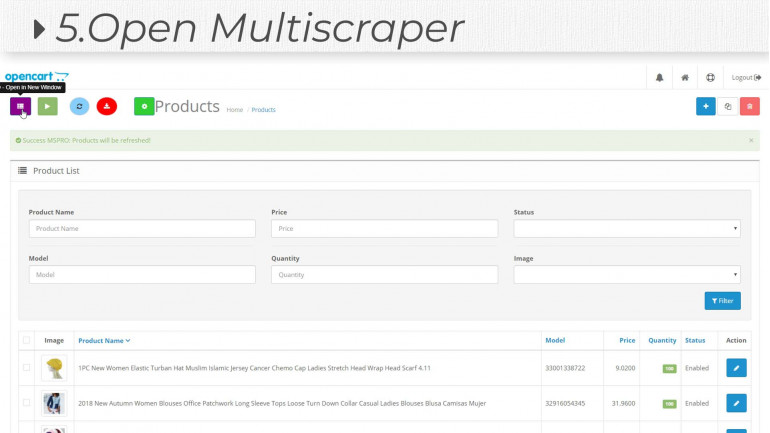Image resolution: width=770 pixels, height=433 pixels.
Task: Click Enabled status in Blouses row
Action: click(697, 403)
